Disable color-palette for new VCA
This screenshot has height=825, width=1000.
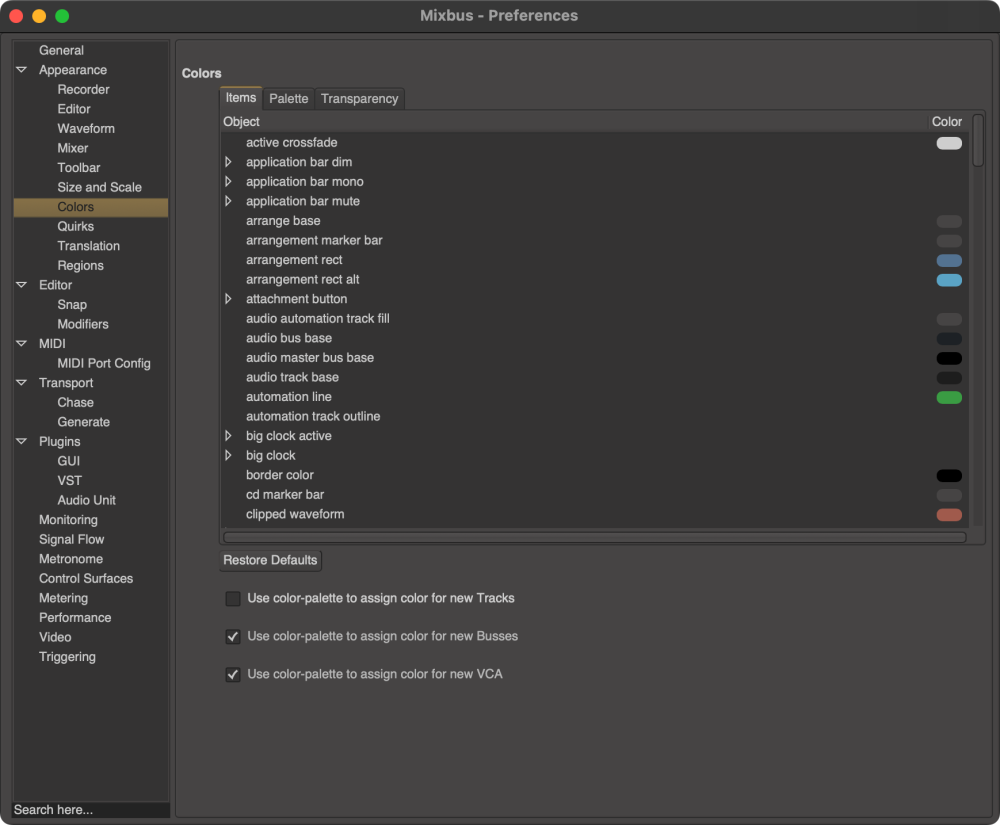(232, 674)
